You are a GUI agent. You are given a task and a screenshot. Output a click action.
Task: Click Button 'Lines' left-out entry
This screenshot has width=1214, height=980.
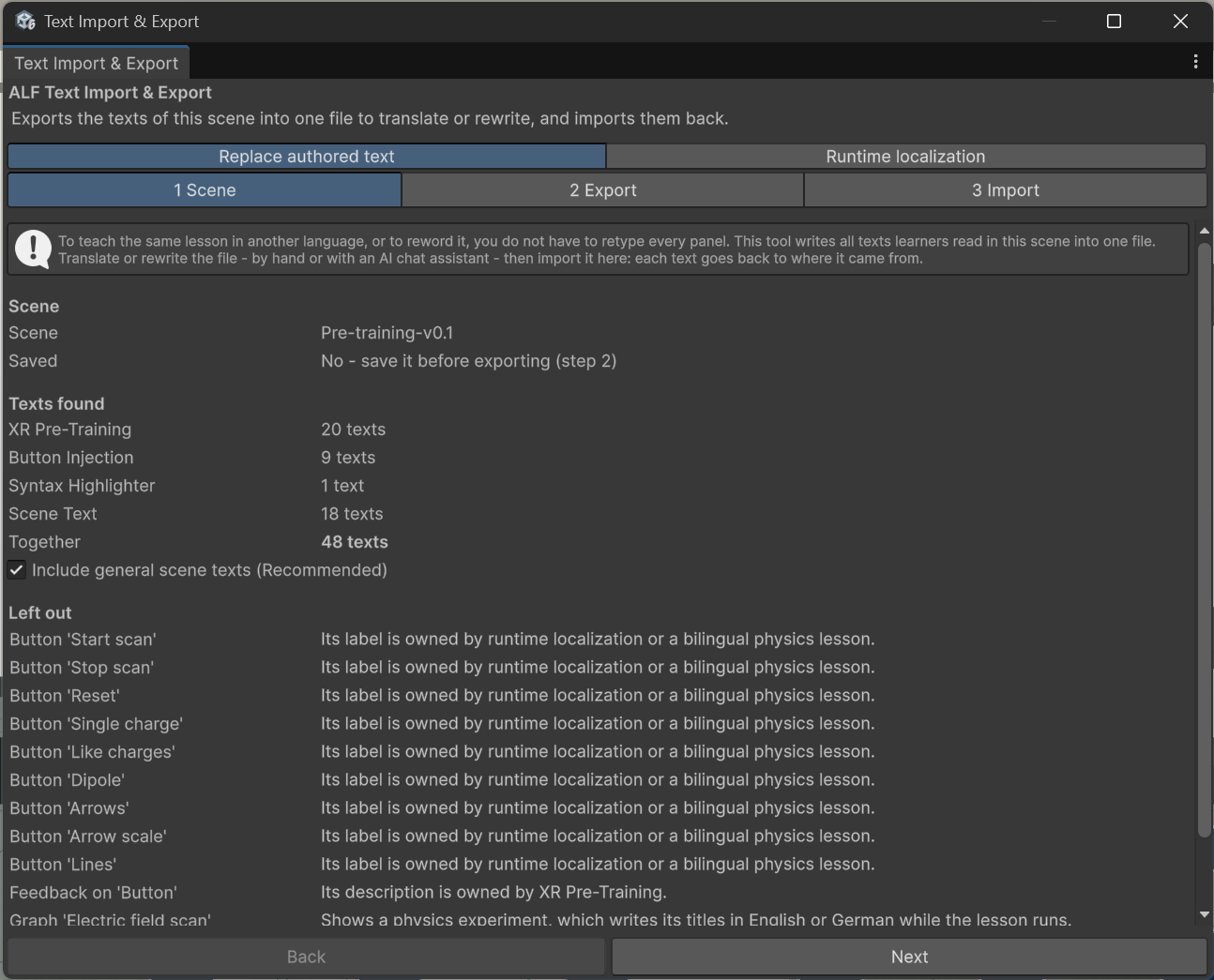click(63, 865)
